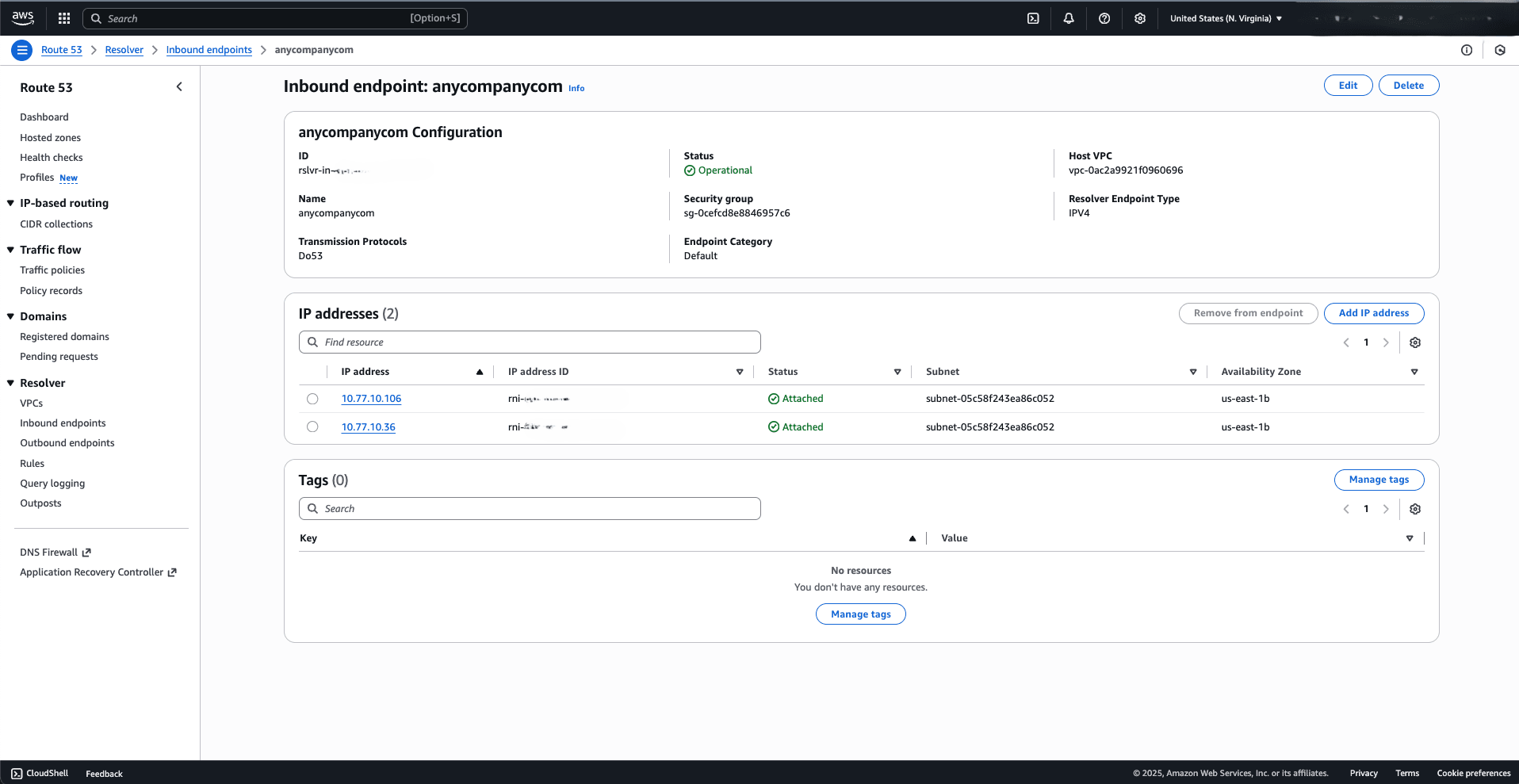Click the Find resource search field
1519x784 pixels.
point(530,342)
